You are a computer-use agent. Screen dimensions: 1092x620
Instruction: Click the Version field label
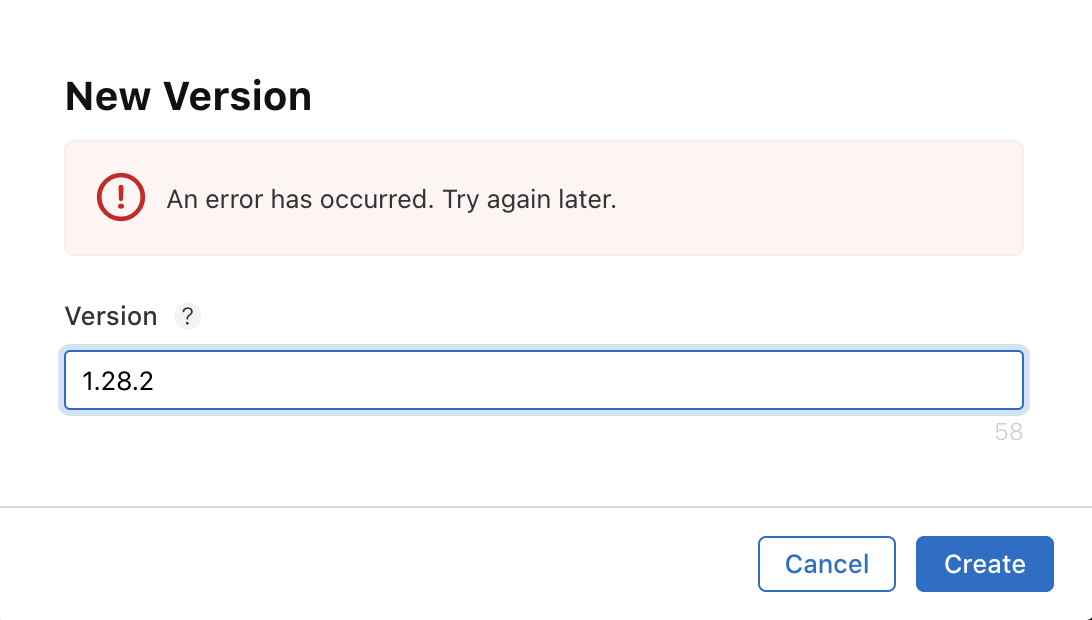[x=111, y=316]
